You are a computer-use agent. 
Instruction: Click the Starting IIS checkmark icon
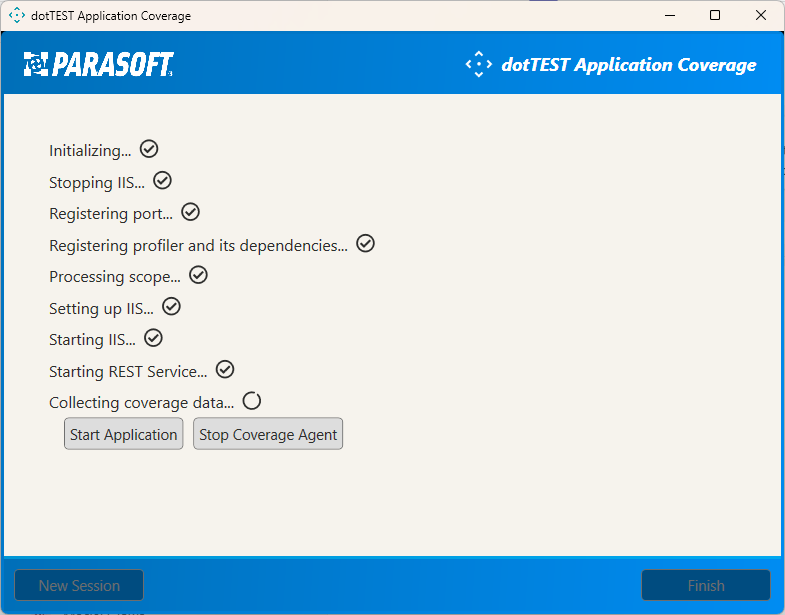click(153, 339)
